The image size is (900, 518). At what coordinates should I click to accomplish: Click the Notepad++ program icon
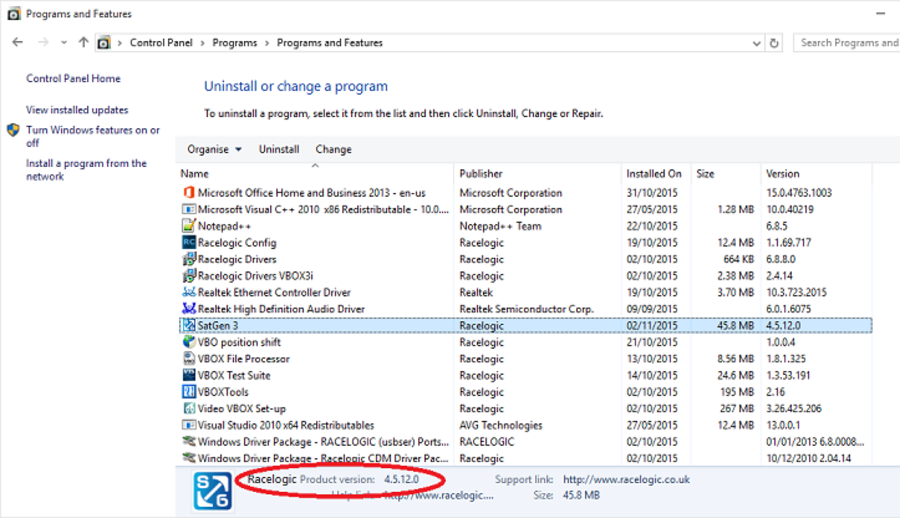tap(189, 226)
